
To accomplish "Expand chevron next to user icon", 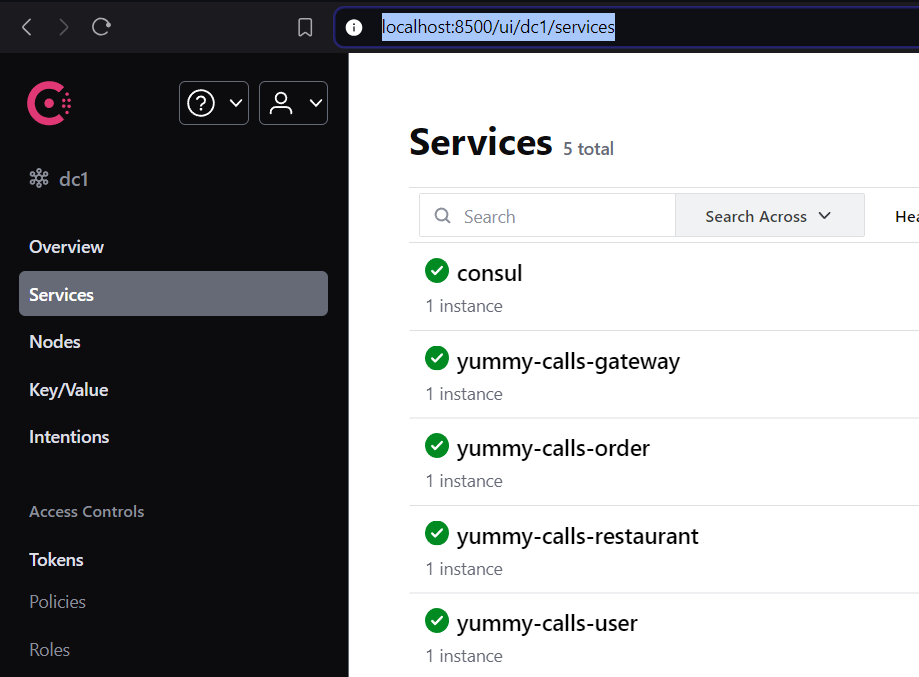I will 316,103.
